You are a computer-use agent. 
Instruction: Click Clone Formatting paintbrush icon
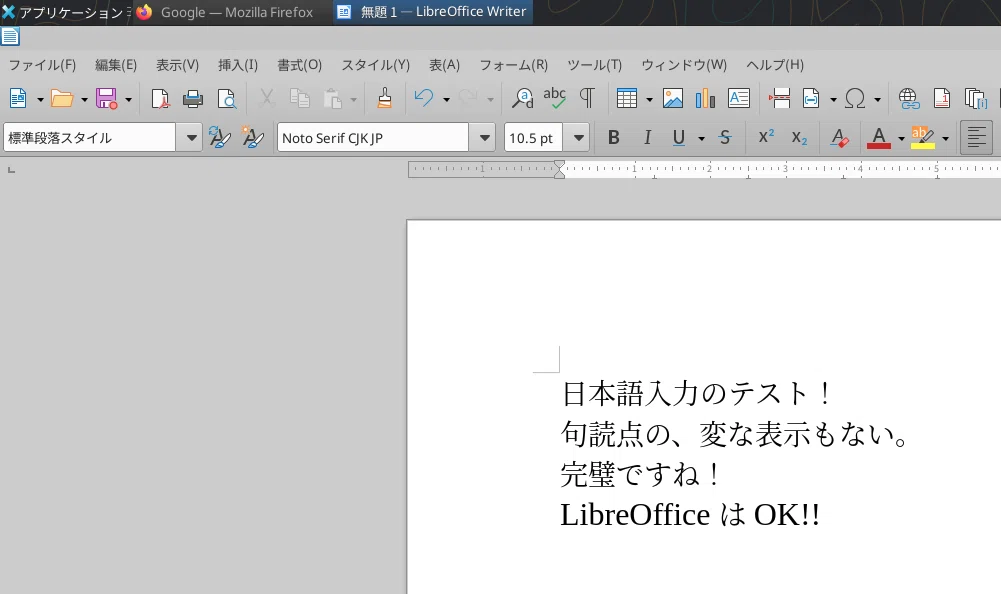(x=384, y=98)
